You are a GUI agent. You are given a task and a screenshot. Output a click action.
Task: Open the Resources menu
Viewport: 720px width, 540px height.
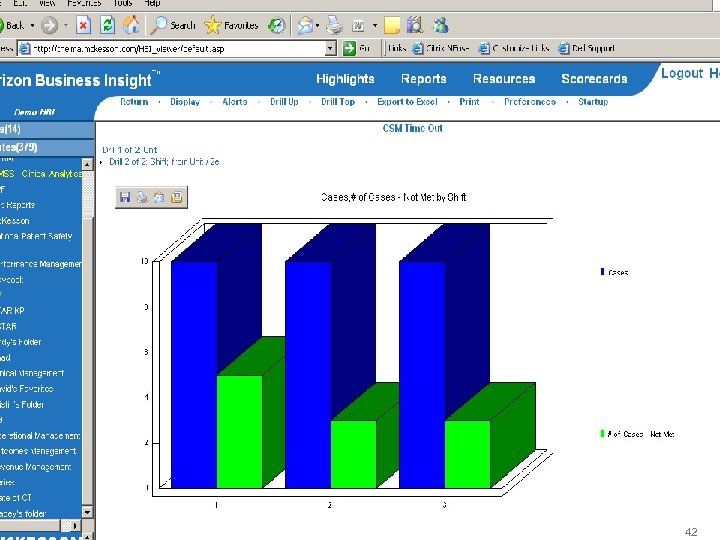(504, 79)
